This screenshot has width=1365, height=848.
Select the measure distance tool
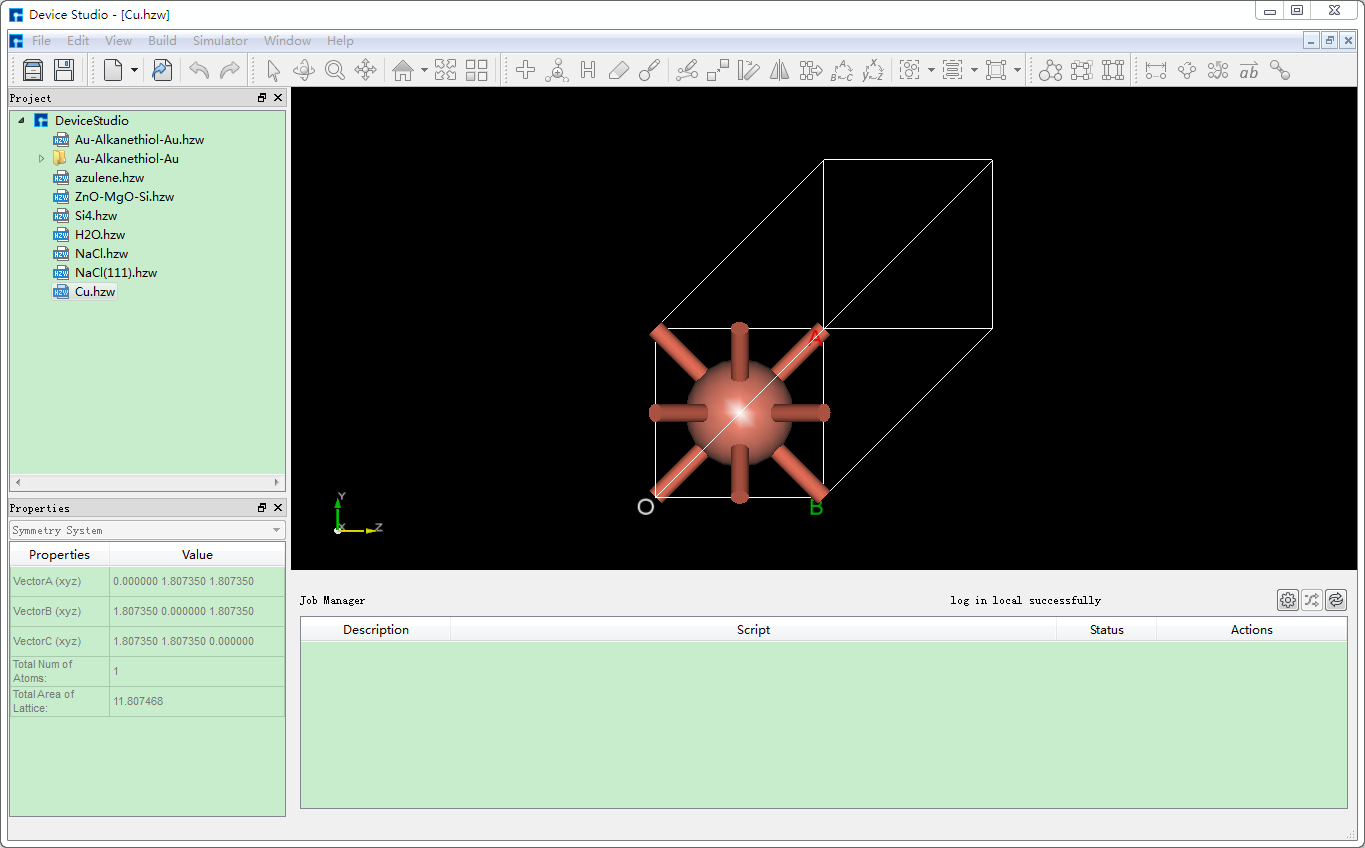(1156, 70)
